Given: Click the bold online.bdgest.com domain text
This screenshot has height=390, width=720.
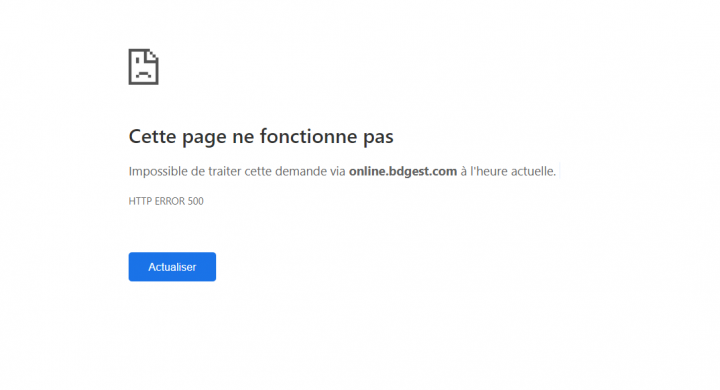Looking at the screenshot, I should pos(403,171).
